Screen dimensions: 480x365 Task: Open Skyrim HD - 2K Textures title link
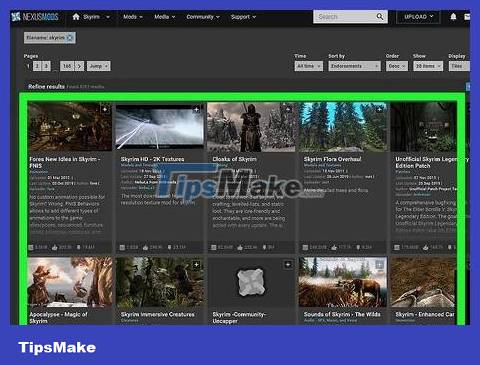pyautogui.click(x=152, y=159)
